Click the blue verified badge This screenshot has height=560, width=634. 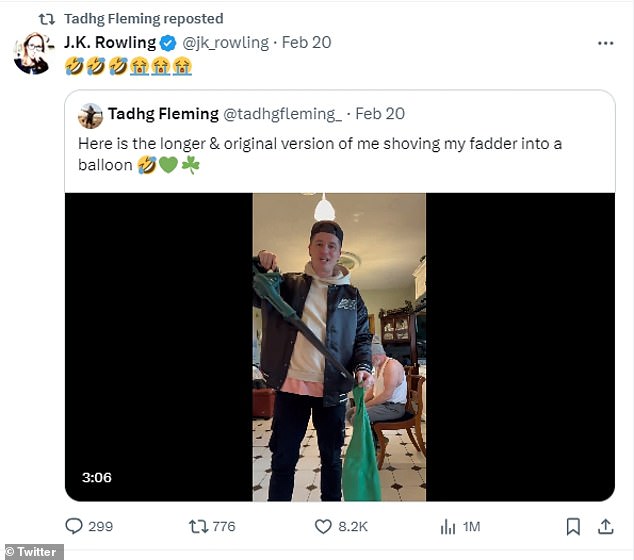[x=169, y=43]
